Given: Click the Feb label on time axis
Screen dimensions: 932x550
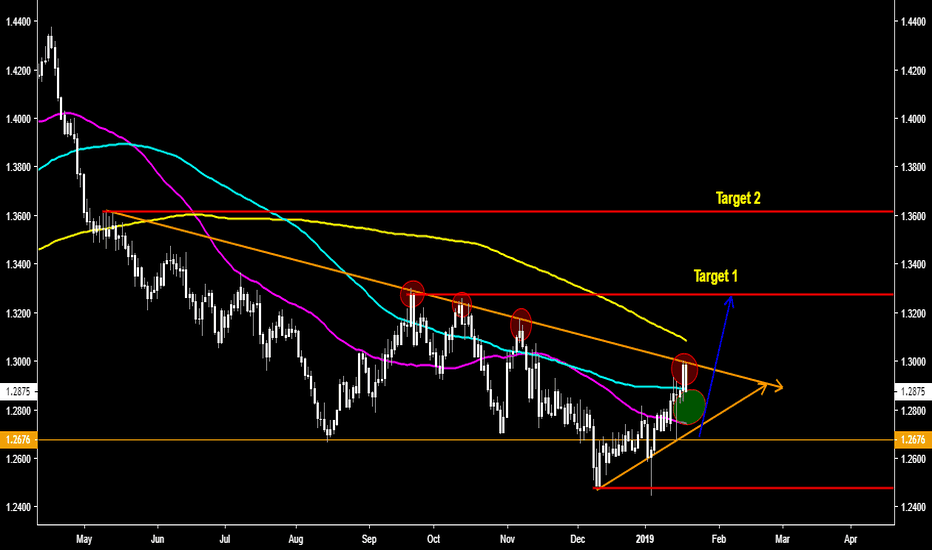Looking at the screenshot, I should 719,539.
